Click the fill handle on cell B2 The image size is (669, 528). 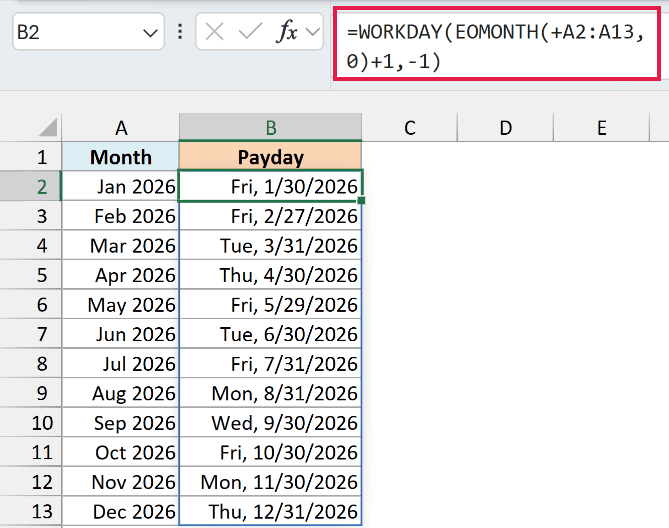(361, 200)
